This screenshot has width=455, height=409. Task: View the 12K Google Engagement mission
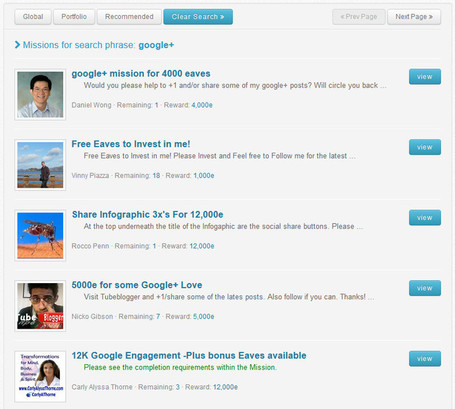click(x=425, y=359)
